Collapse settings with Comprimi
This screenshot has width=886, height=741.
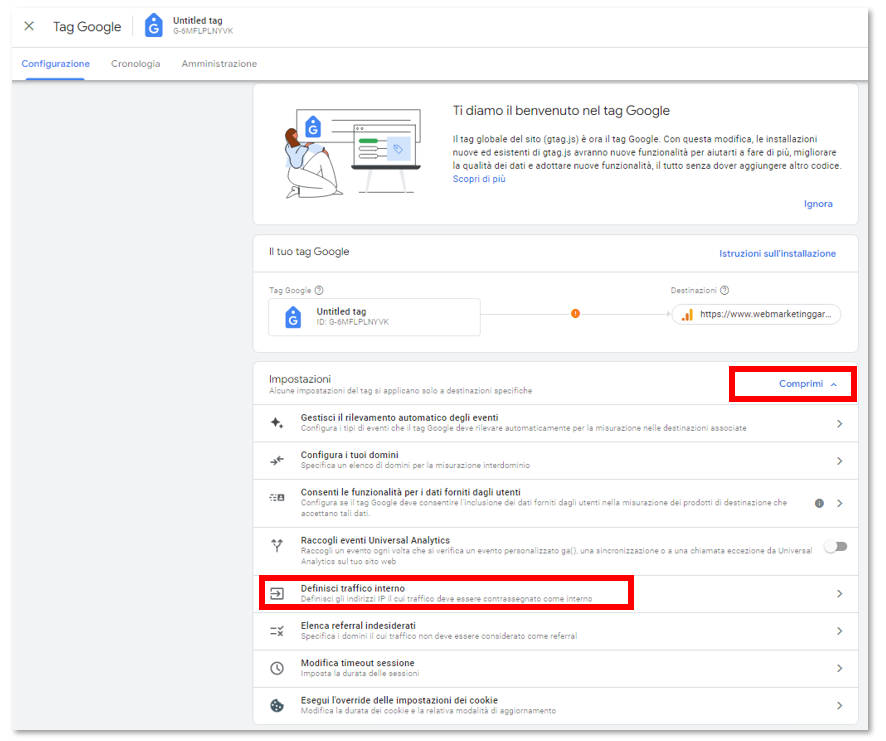point(808,384)
